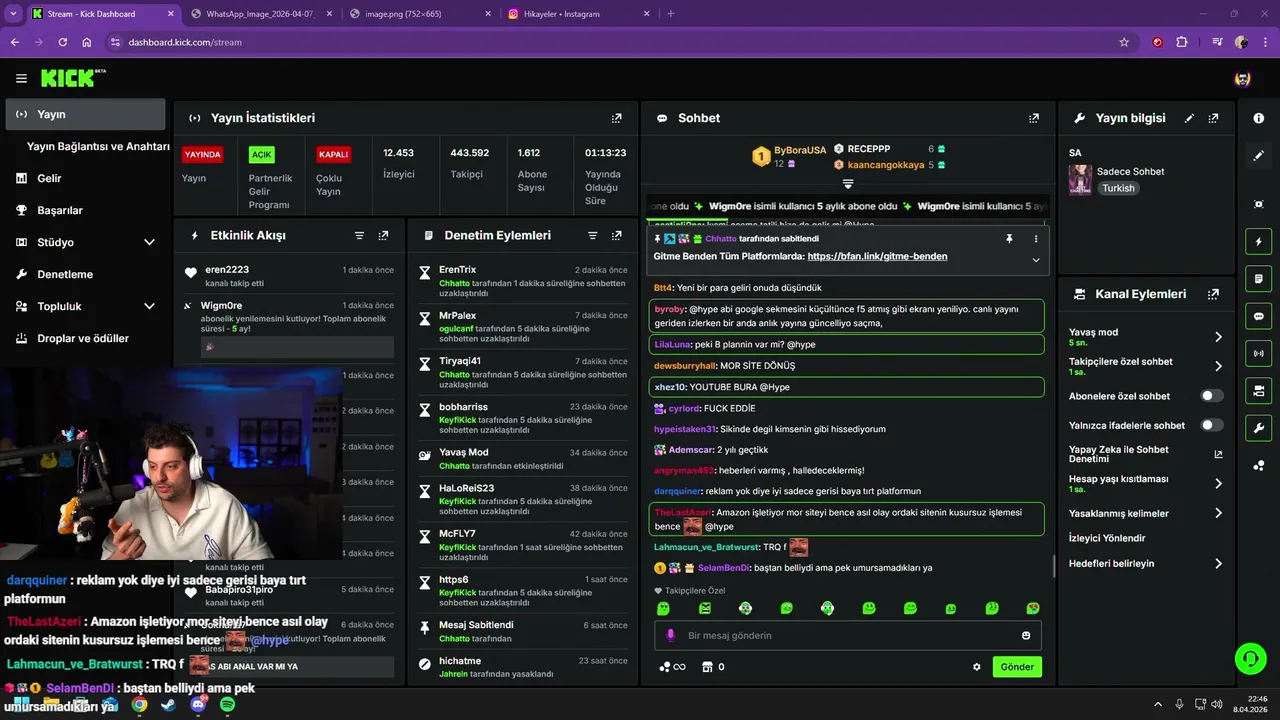Select Yayın in the sidebar

point(85,114)
